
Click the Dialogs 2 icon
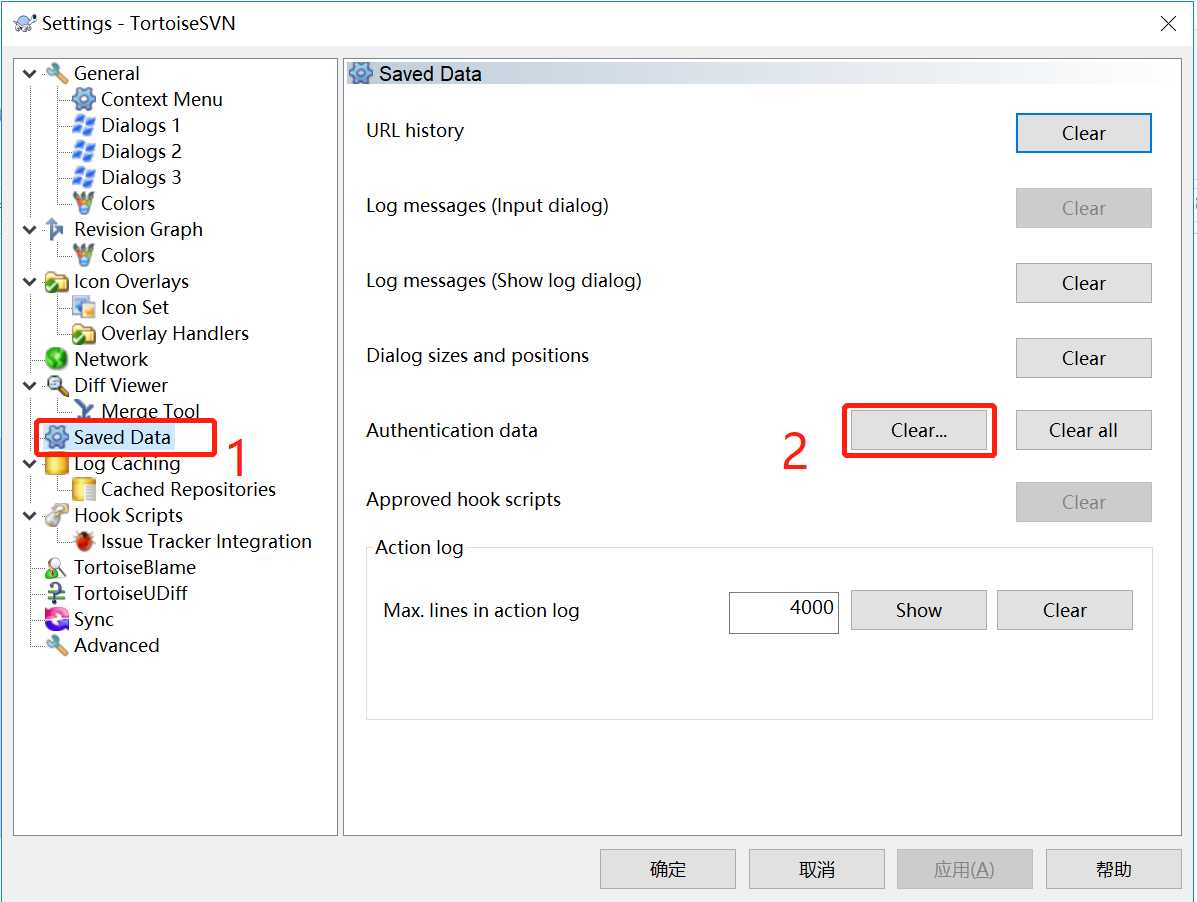pos(83,151)
